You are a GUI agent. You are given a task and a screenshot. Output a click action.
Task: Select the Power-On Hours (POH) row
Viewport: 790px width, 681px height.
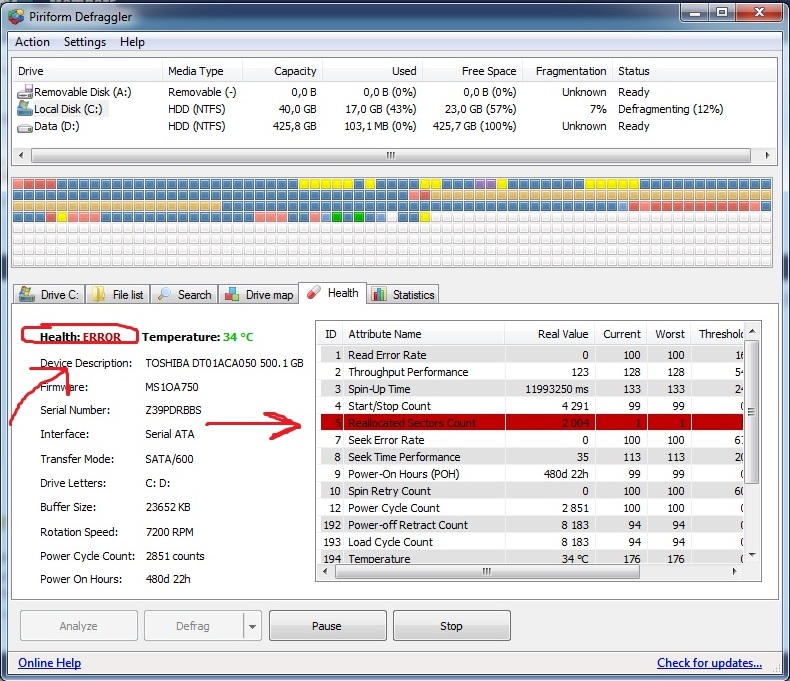(532, 474)
